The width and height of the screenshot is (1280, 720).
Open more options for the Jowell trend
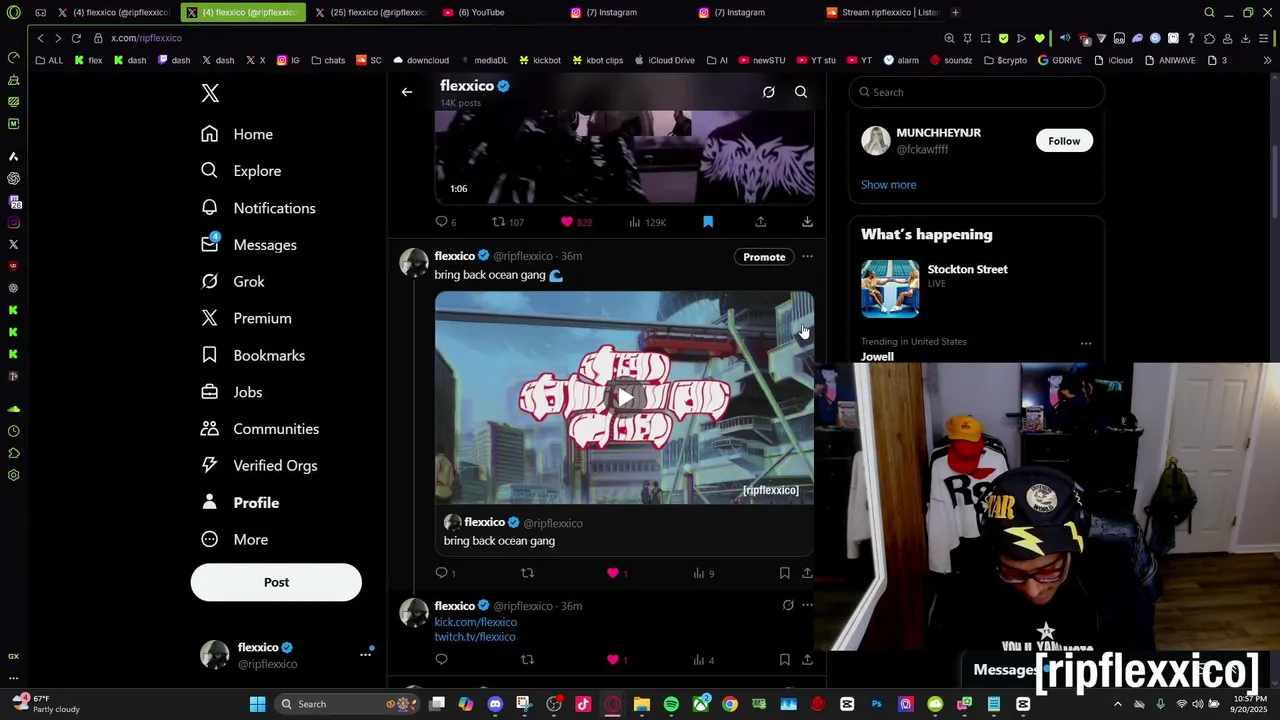(x=1086, y=343)
